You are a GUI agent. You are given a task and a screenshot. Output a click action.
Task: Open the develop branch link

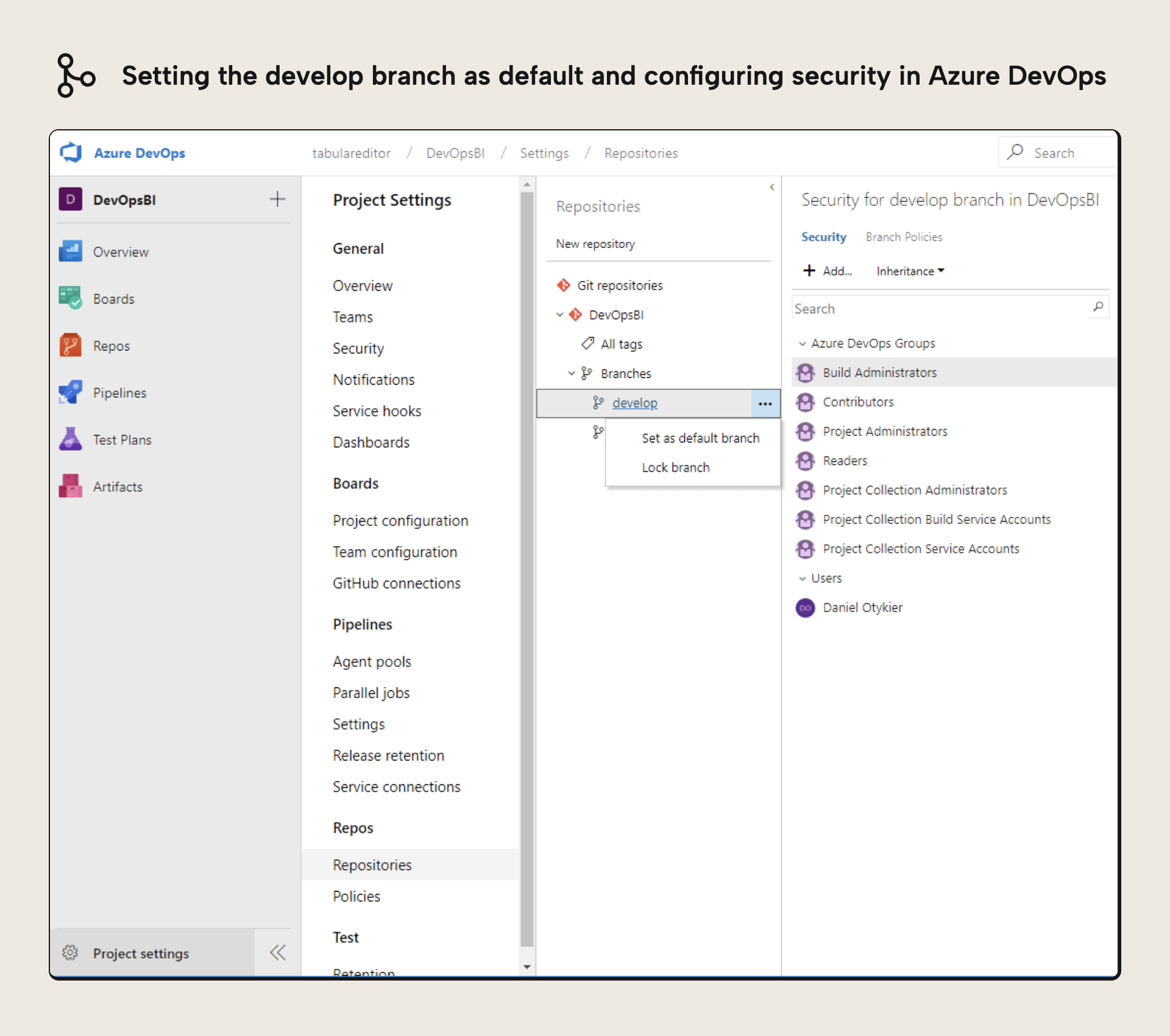pyautogui.click(x=635, y=403)
